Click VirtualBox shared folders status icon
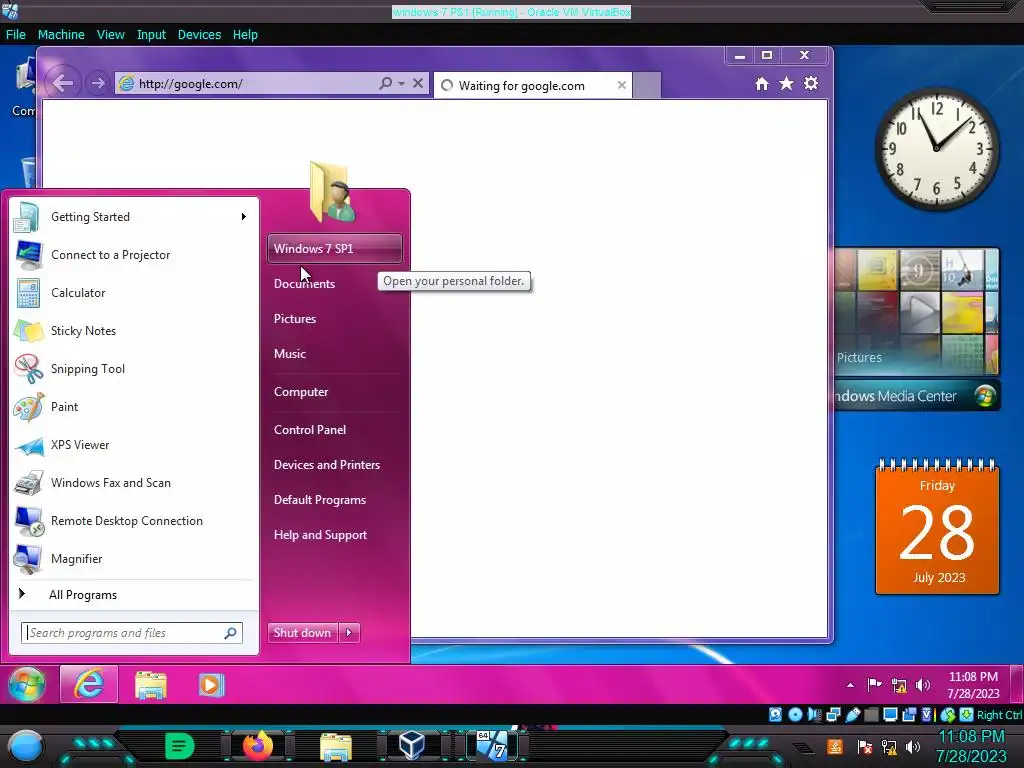1024x768 pixels. [871, 714]
